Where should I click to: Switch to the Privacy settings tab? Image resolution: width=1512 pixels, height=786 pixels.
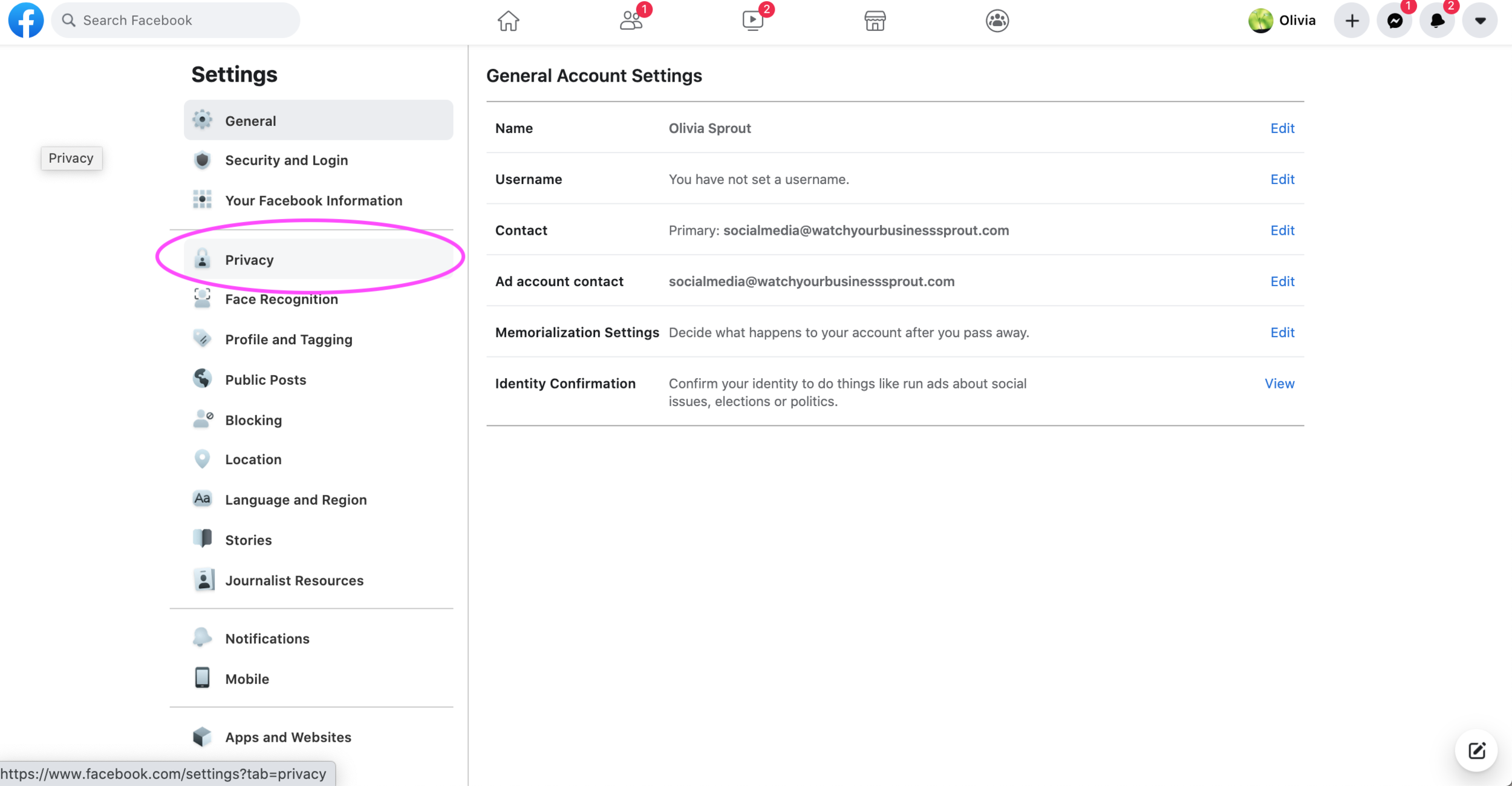(x=249, y=259)
